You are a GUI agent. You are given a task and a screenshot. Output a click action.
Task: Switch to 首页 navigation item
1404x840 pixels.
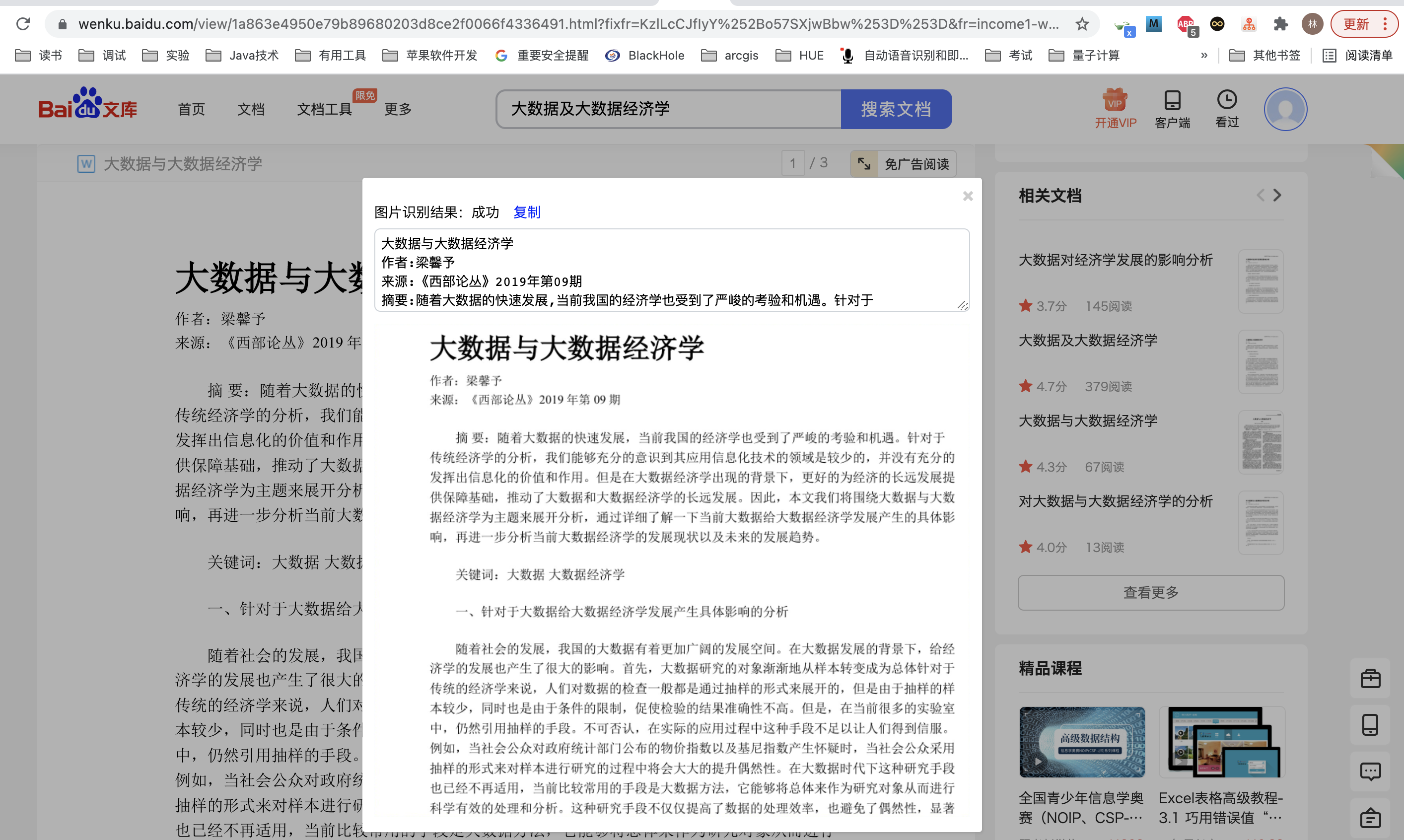(190, 109)
